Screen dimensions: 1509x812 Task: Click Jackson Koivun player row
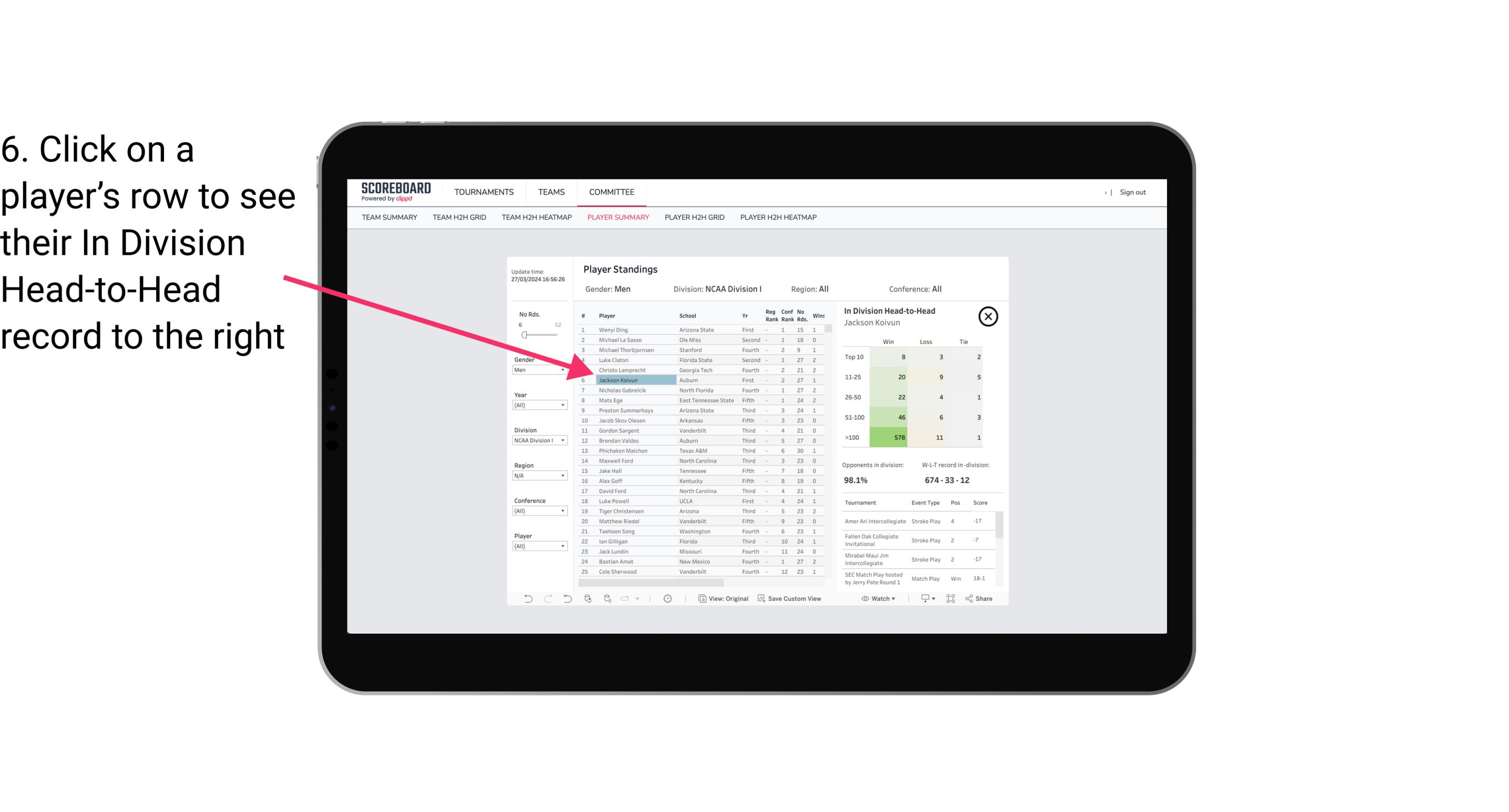(x=617, y=380)
